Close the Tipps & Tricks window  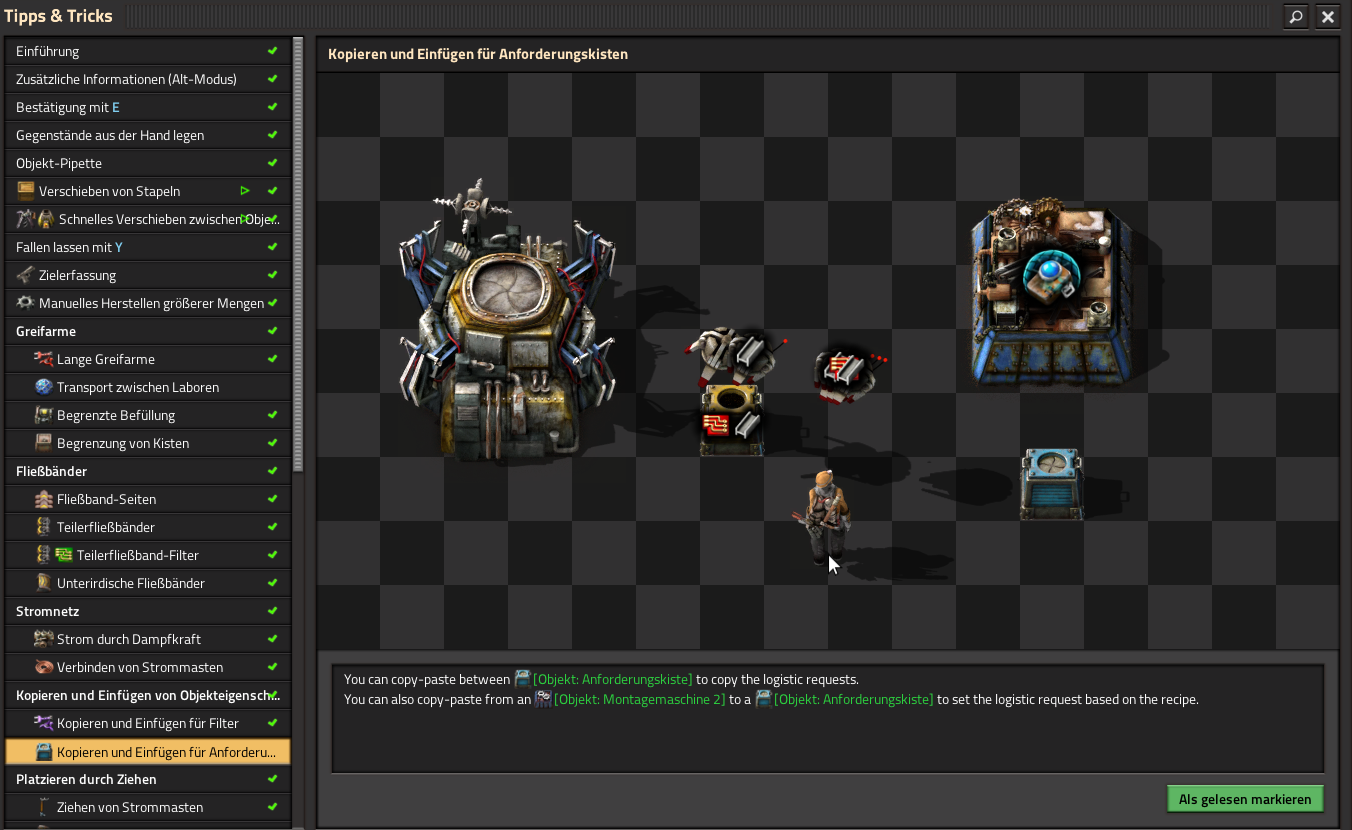click(x=1327, y=17)
